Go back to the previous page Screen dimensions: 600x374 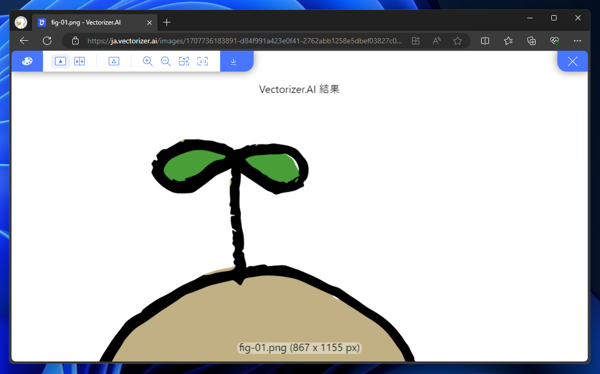point(24,41)
